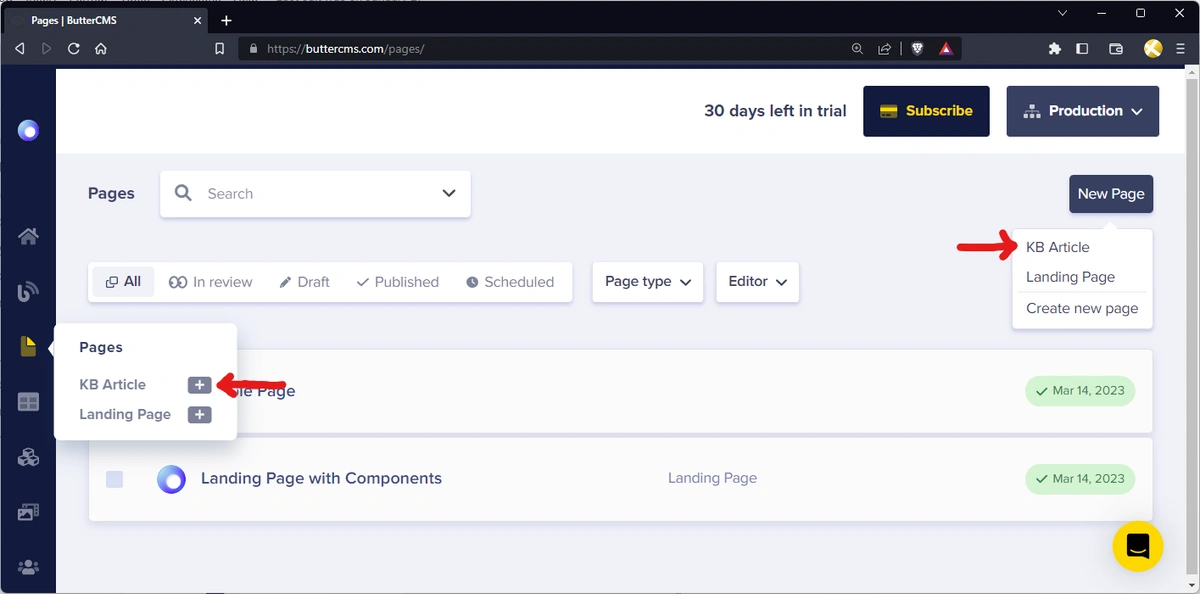Open Content types cubes icon in sidebar
Image resolution: width=1200 pixels, height=594 pixels.
28,457
